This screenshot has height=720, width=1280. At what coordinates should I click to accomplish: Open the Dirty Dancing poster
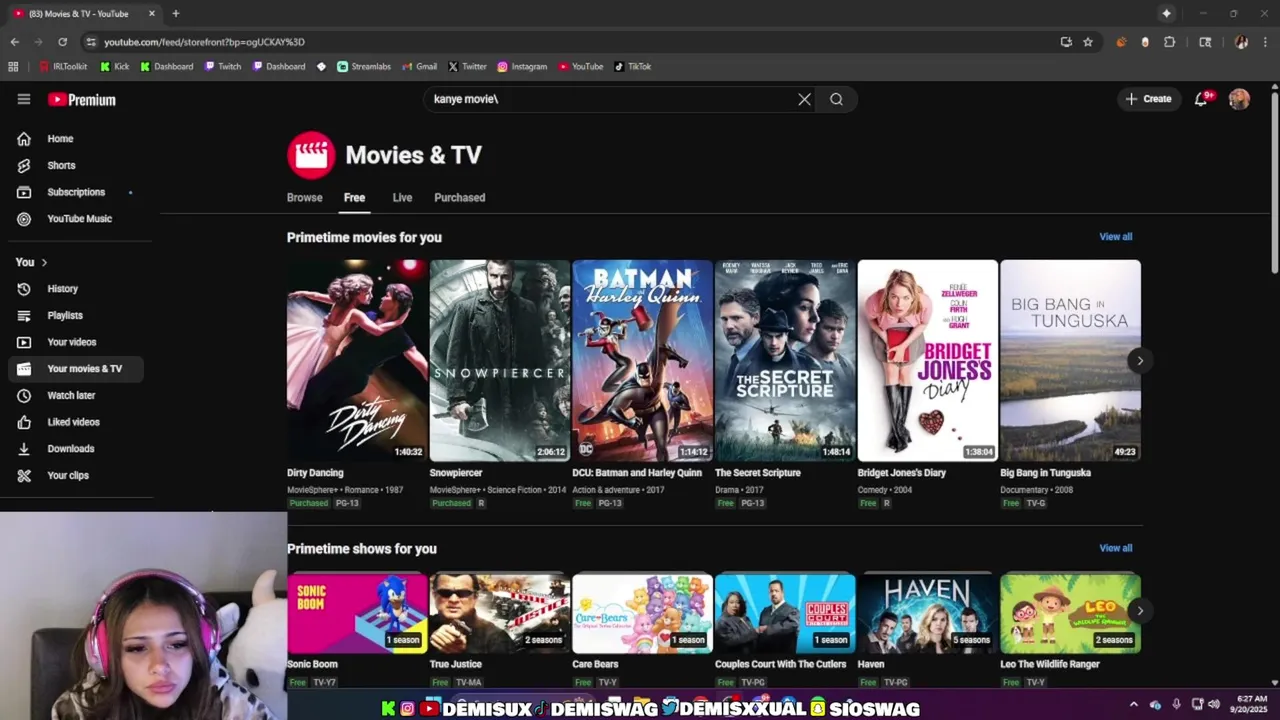[x=357, y=360]
